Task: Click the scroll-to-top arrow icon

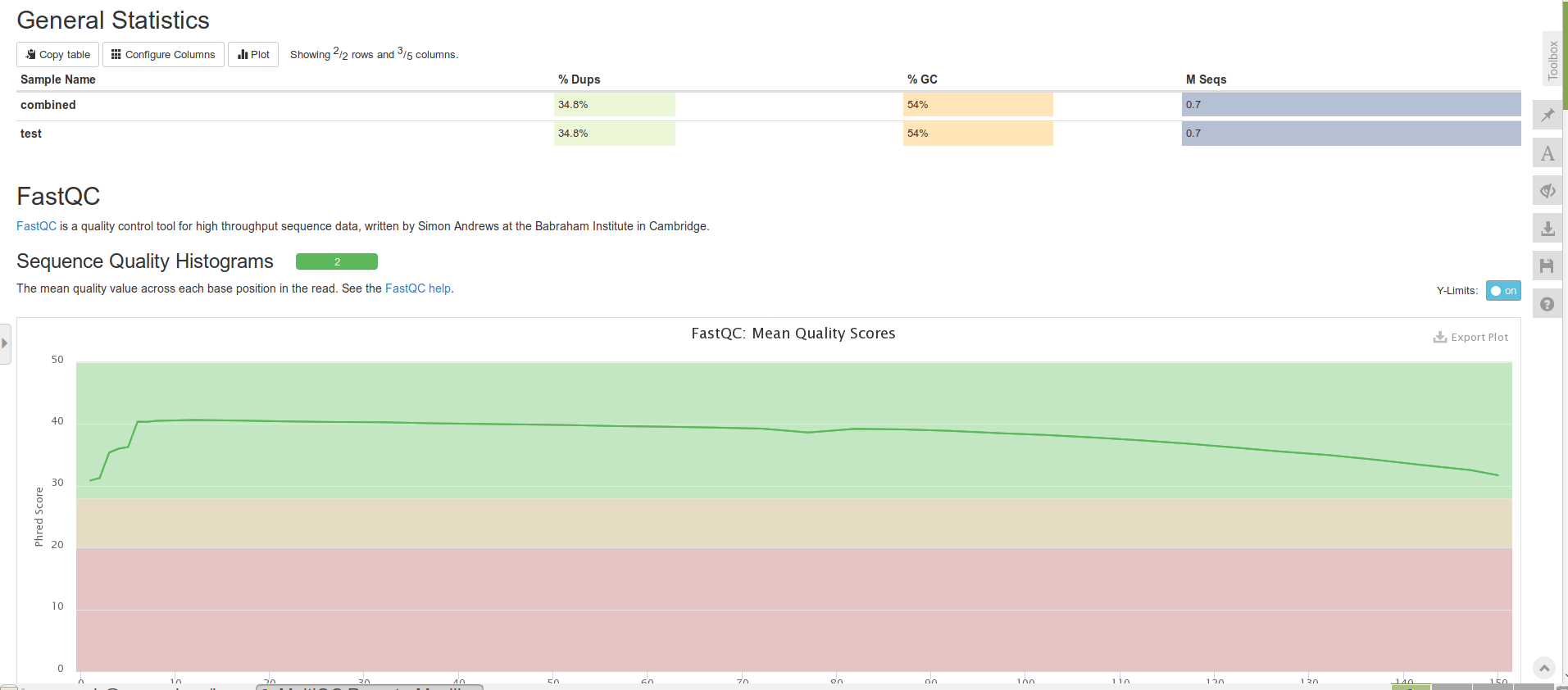Action: pos(1543,668)
